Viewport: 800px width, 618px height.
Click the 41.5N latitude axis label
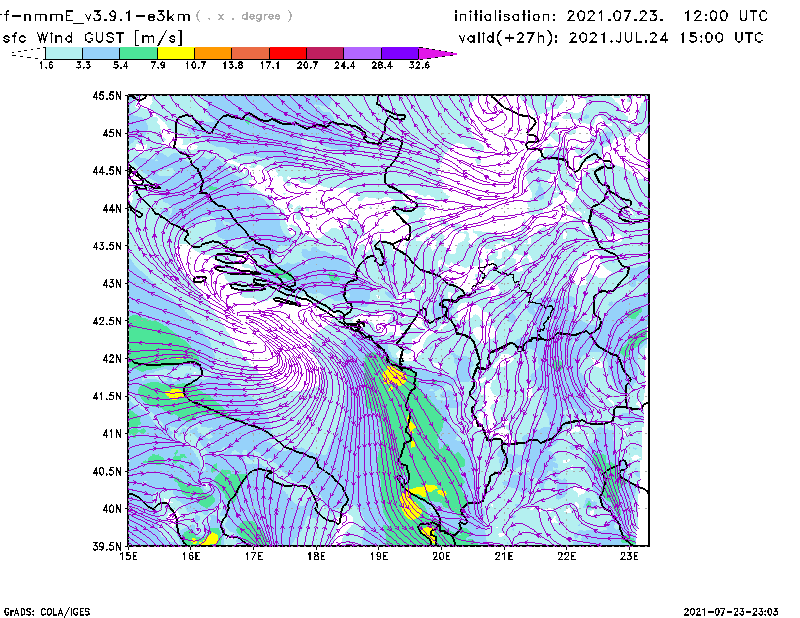pos(107,396)
